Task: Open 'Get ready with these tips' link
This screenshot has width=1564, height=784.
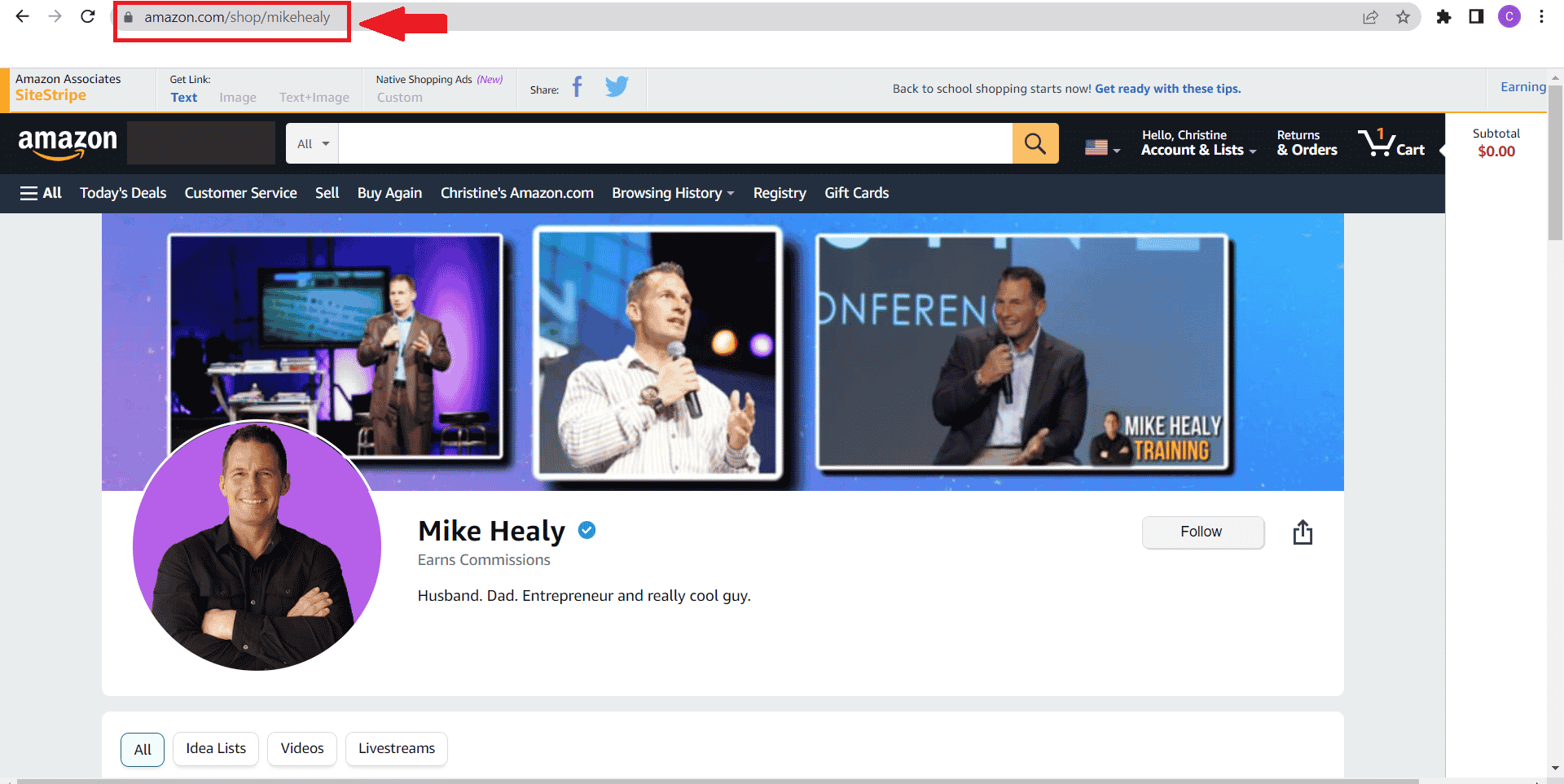Action: pyautogui.click(x=1167, y=89)
